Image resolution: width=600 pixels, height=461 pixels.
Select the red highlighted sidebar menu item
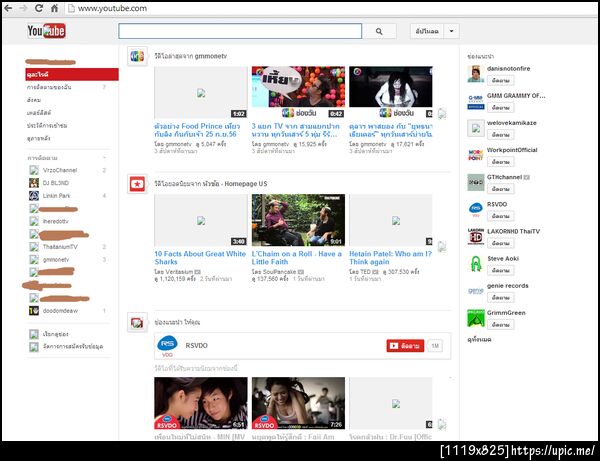(x=72, y=75)
